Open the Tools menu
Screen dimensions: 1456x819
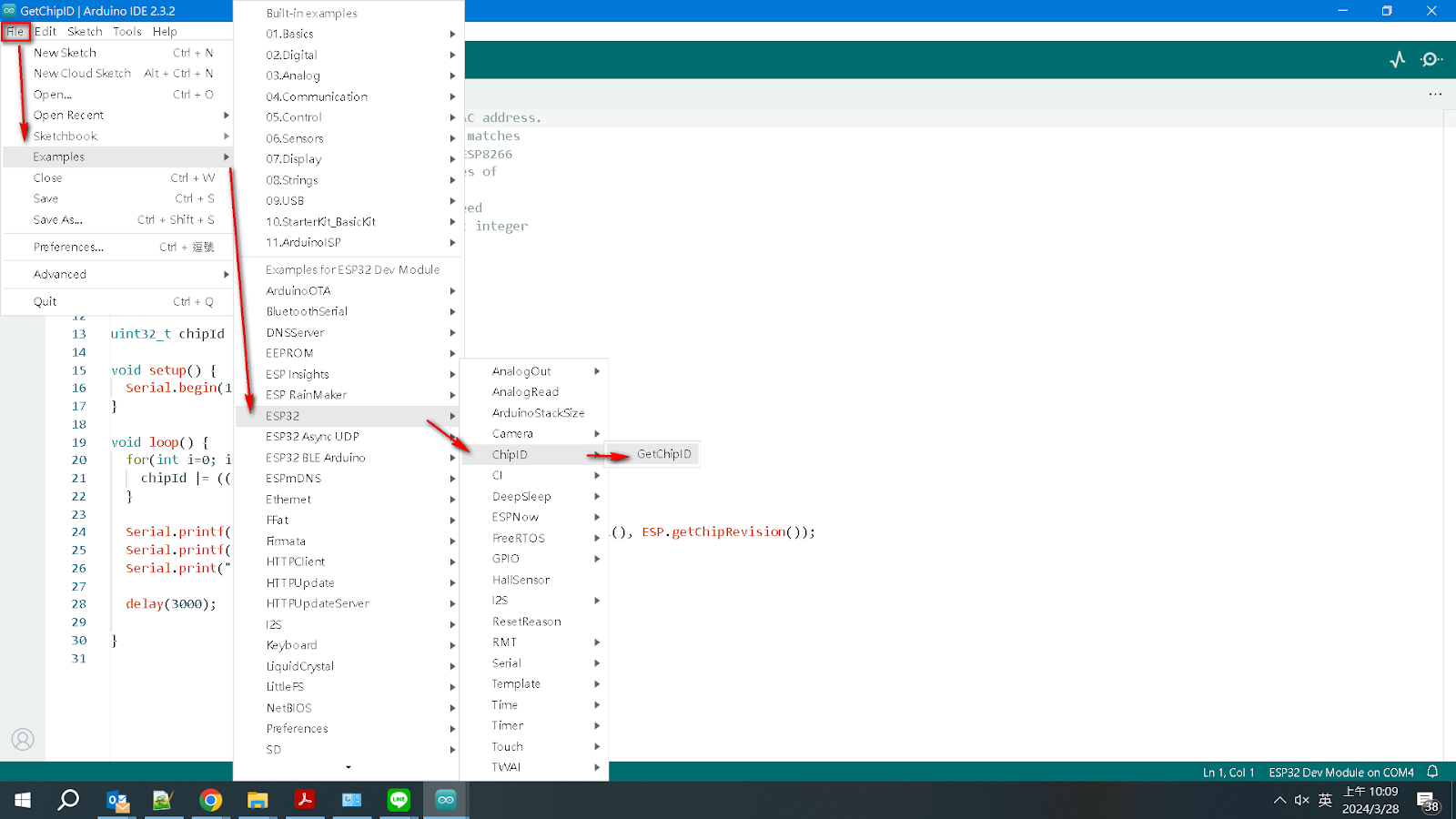(x=127, y=31)
